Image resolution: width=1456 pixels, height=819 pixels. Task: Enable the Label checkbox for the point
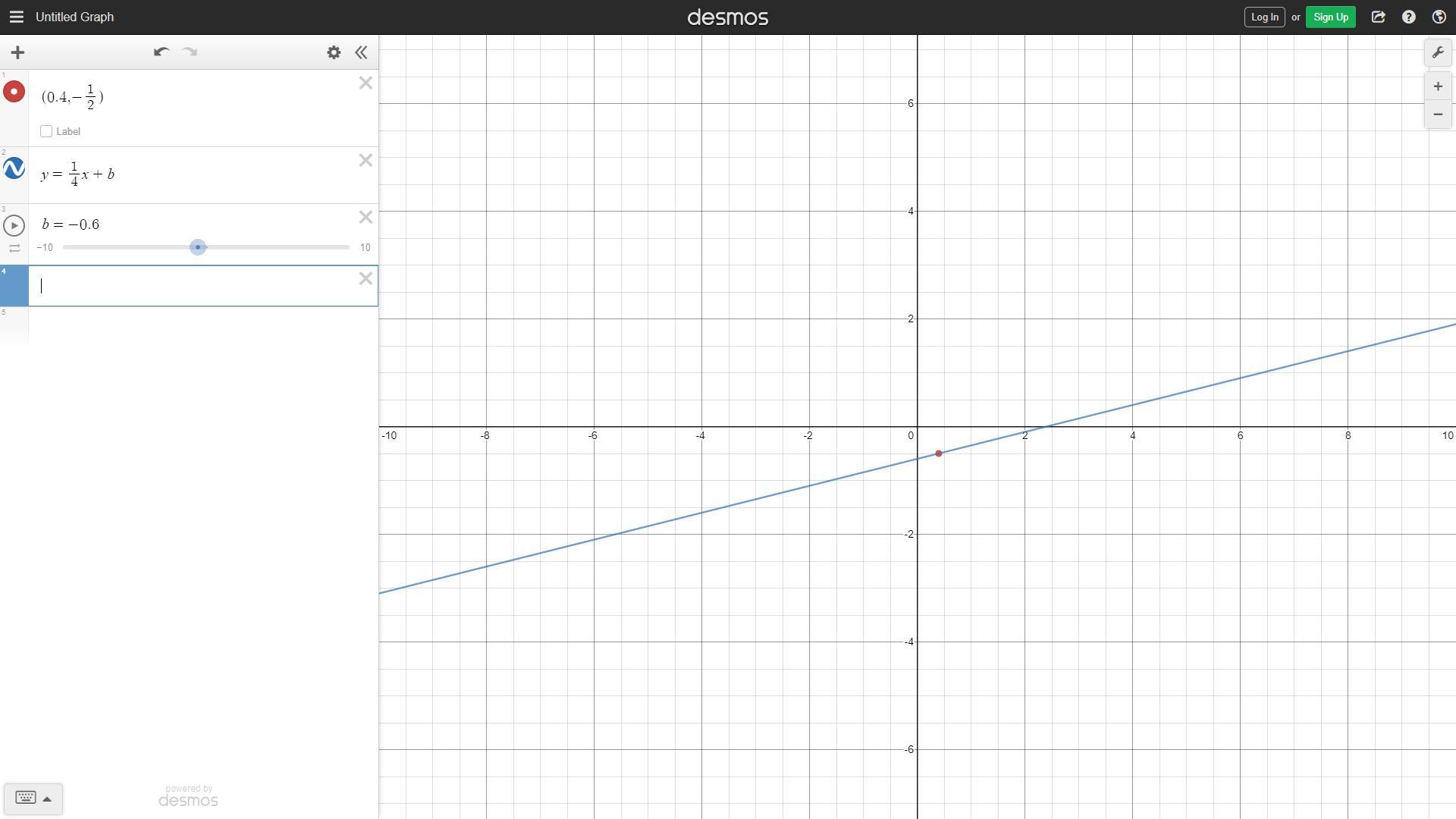(x=46, y=131)
